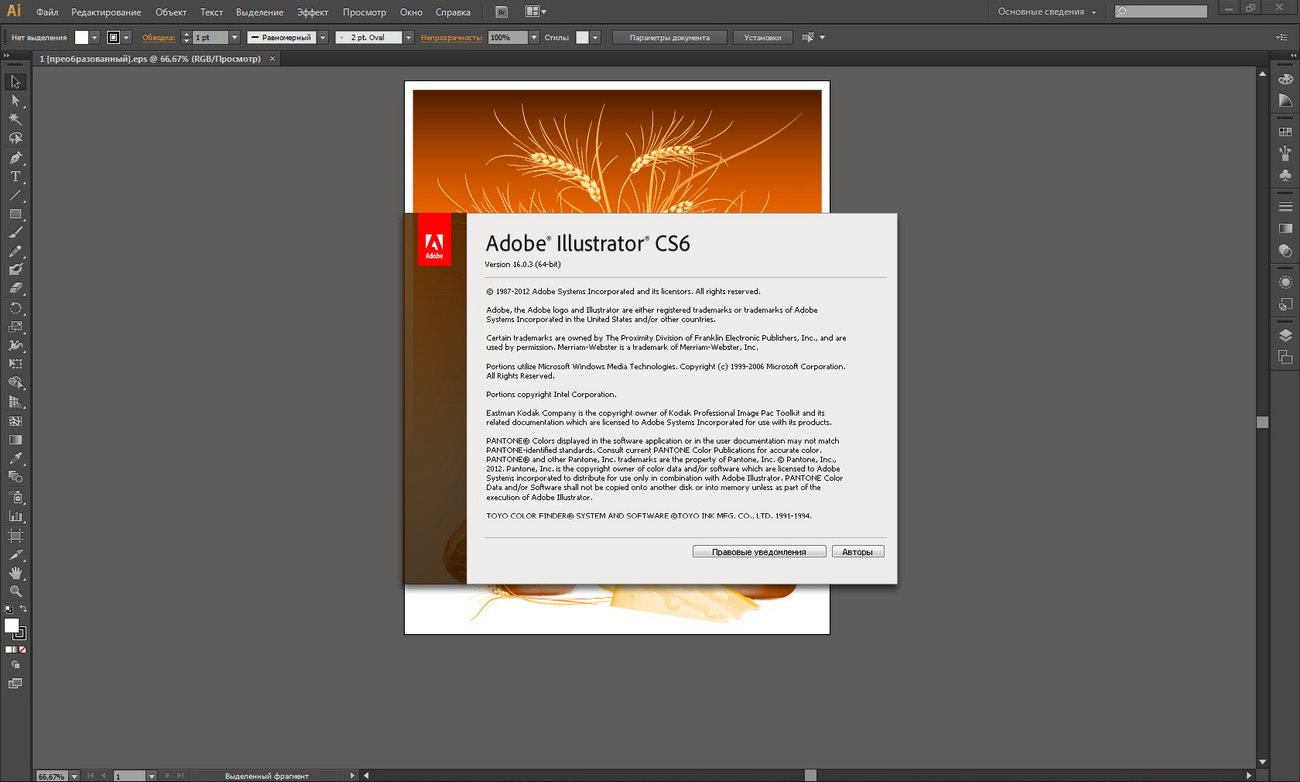
Task: Open the Эффект menu
Action: click(x=313, y=12)
